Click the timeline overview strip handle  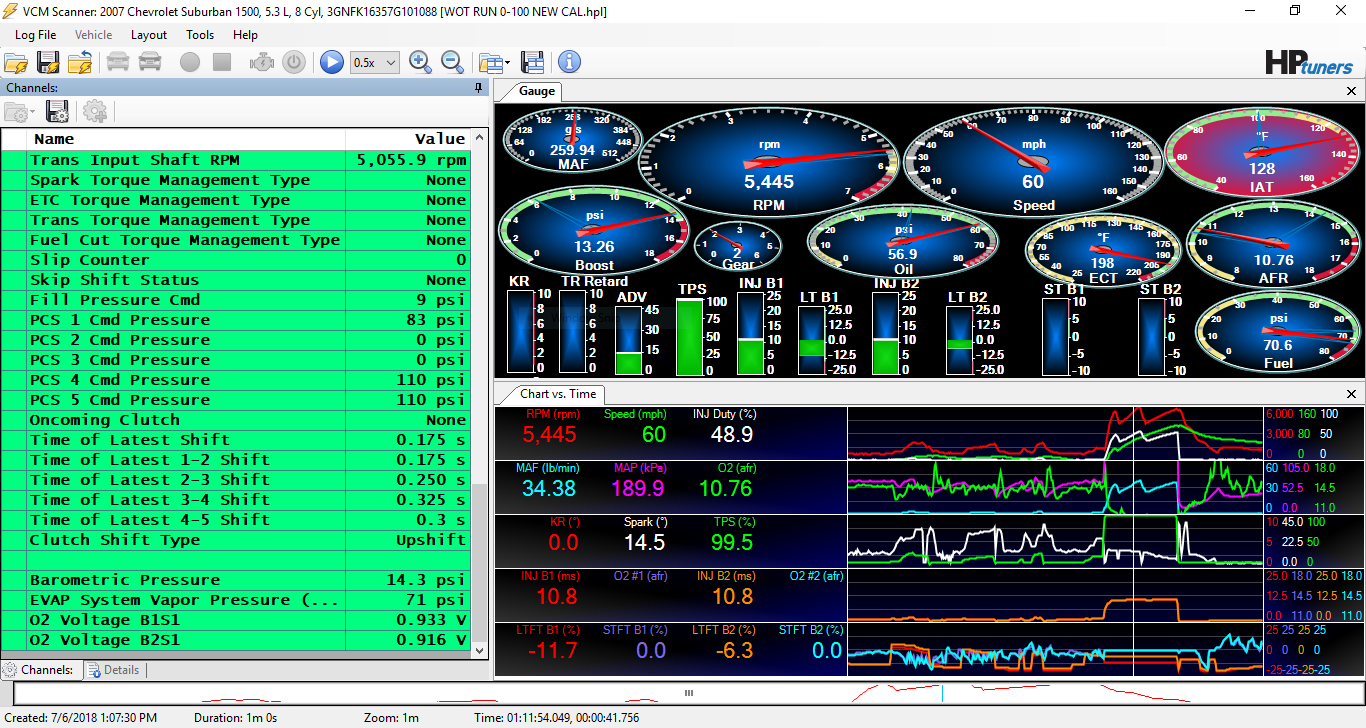(x=688, y=692)
